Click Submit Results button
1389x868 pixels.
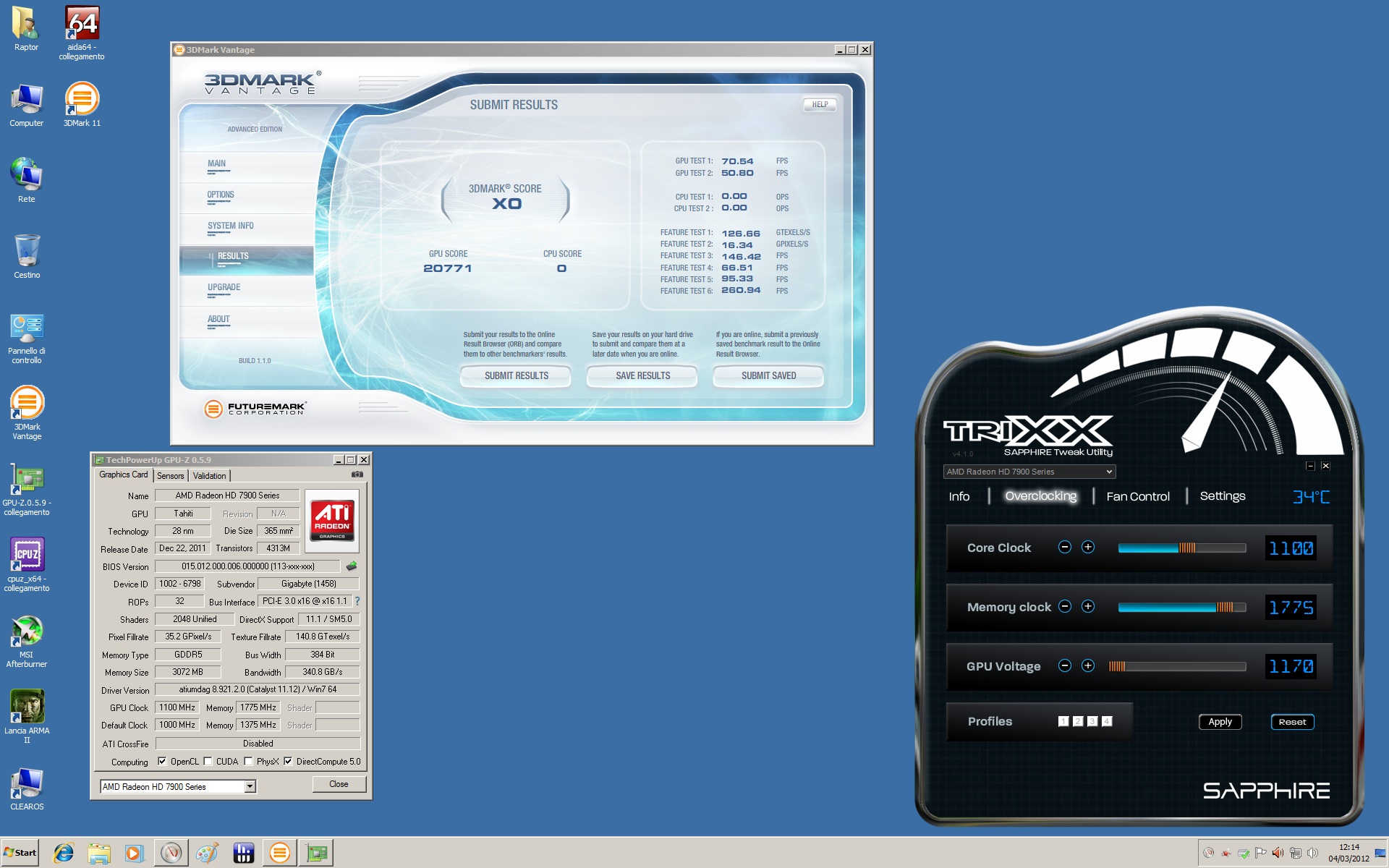[516, 375]
